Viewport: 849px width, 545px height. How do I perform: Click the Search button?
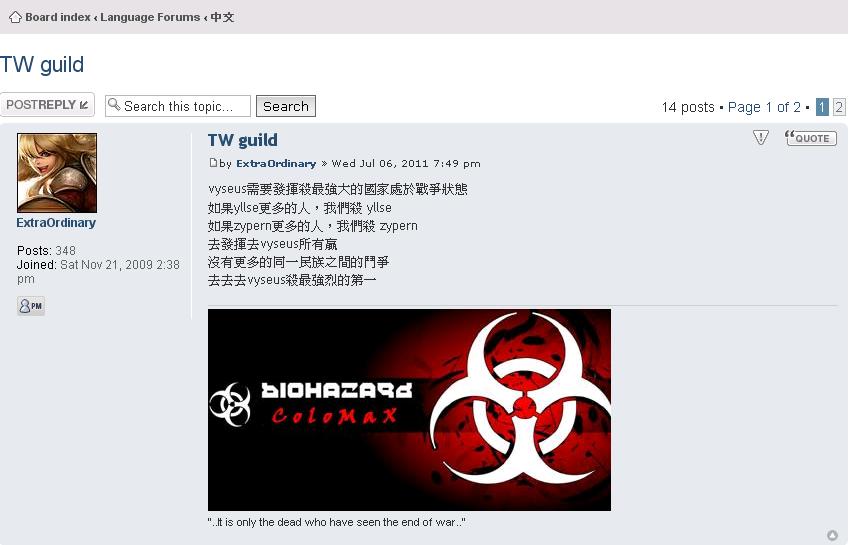[285, 106]
